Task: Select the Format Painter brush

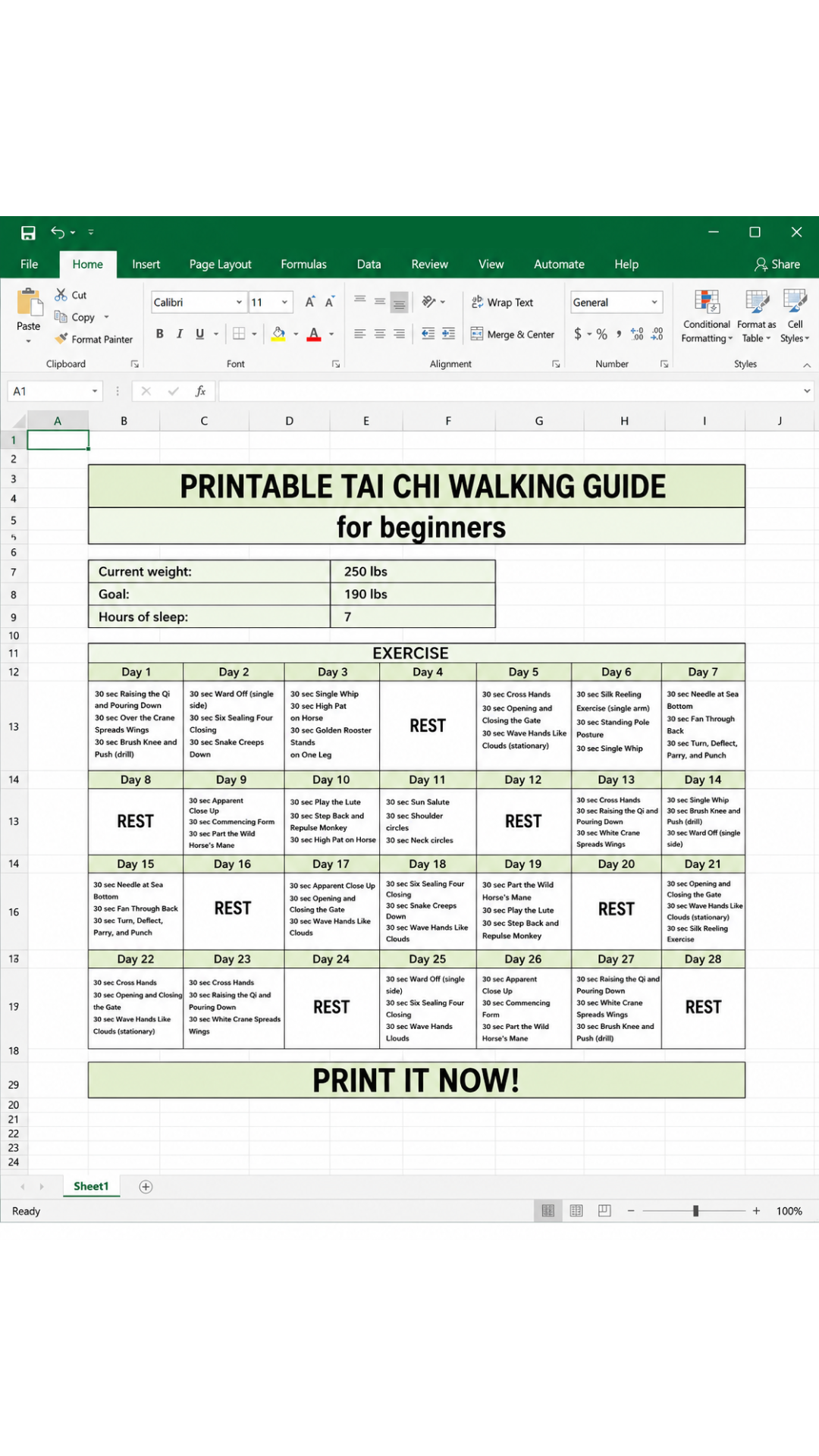Action: (x=61, y=339)
